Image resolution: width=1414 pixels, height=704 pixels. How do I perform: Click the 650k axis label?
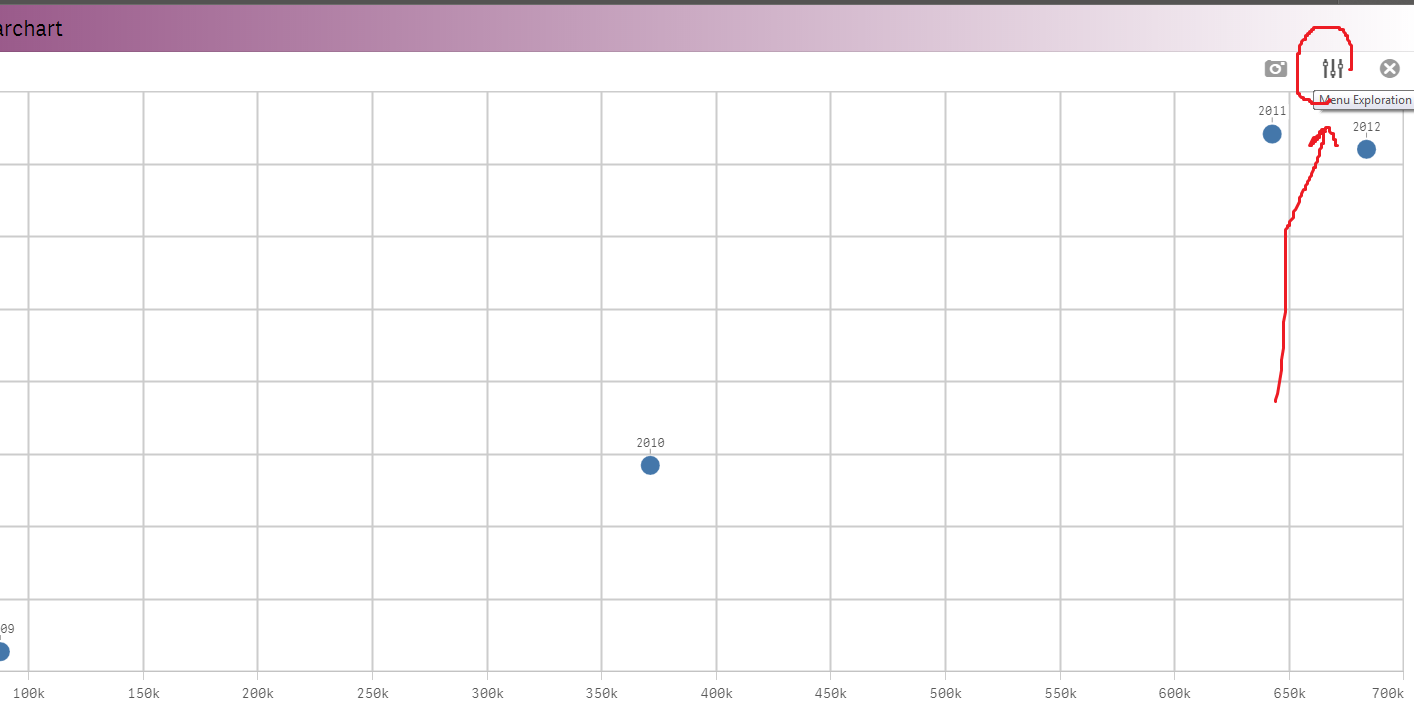click(1289, 692)
